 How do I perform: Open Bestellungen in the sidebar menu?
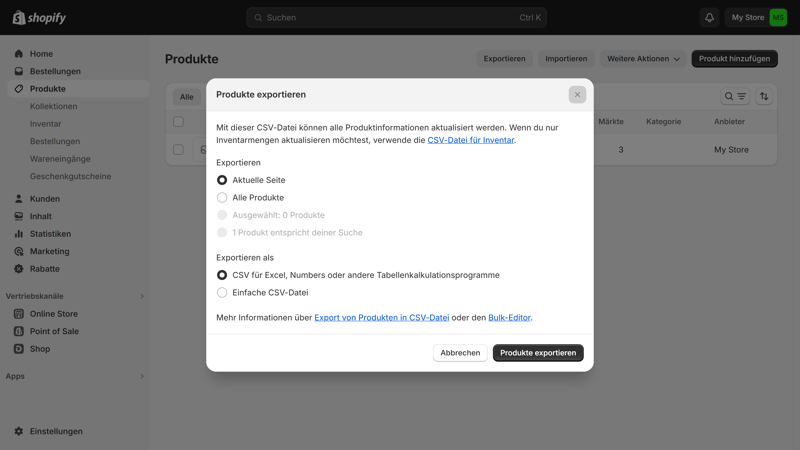tap(55, 72)
